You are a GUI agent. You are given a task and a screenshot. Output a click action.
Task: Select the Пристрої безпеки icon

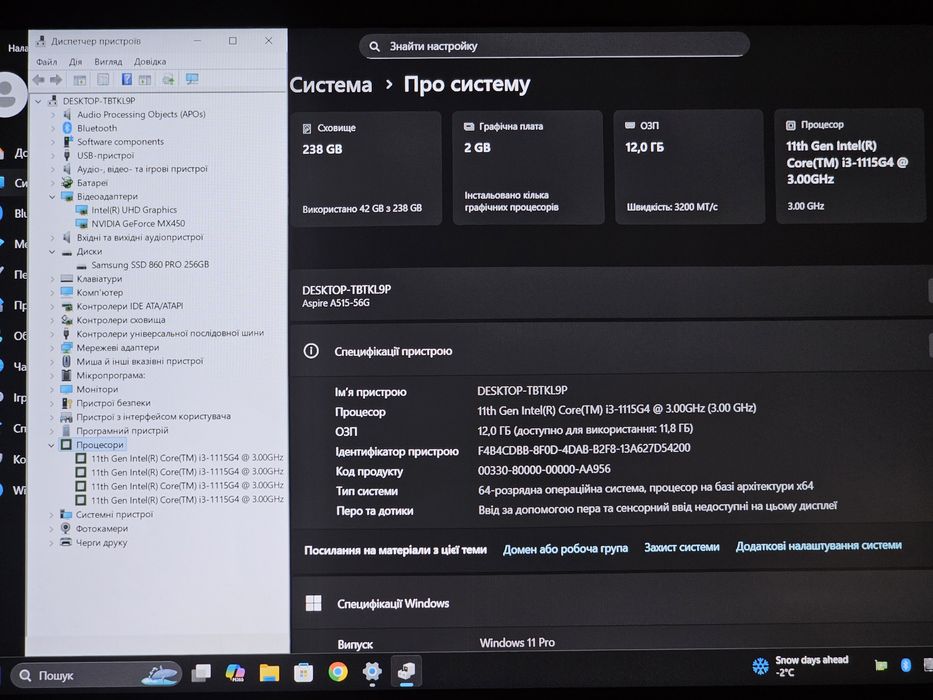pyautogui.click(x=67, y=403)
